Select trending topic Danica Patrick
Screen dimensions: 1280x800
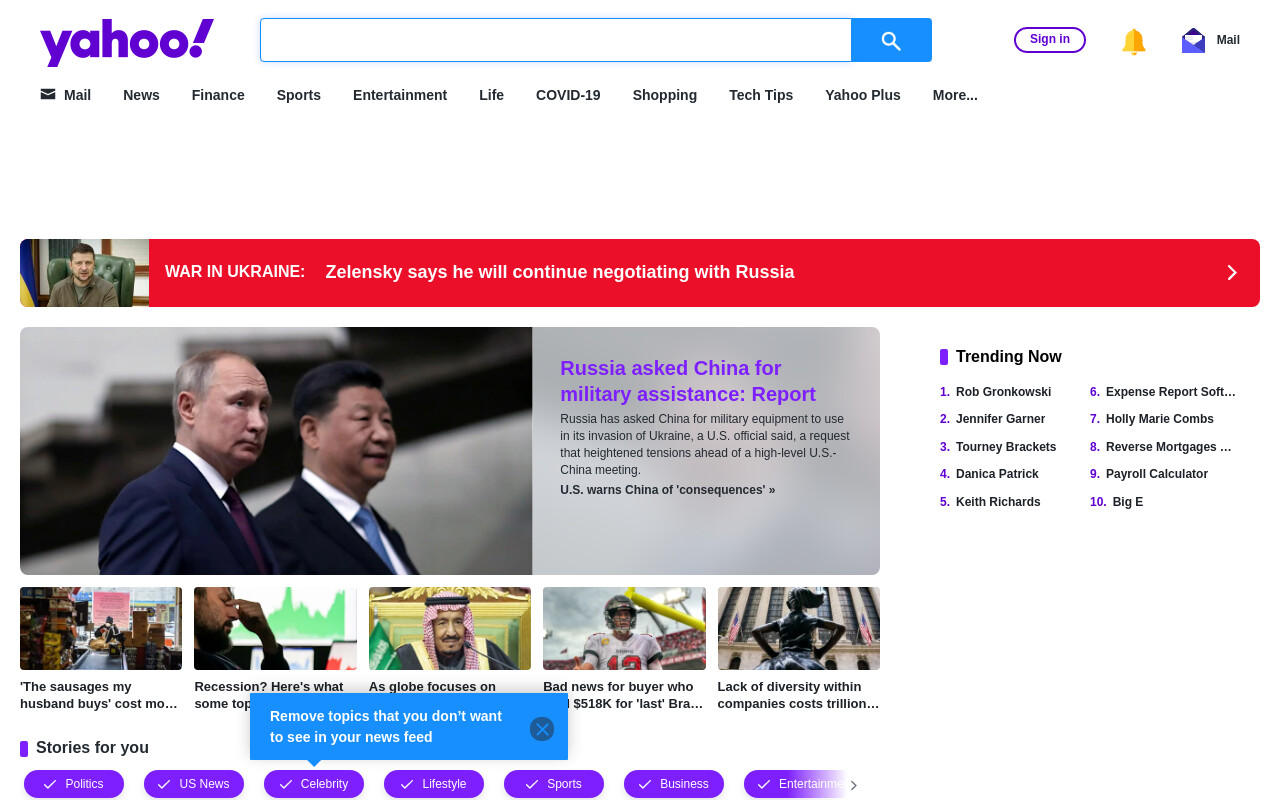[x=997, y=474]
